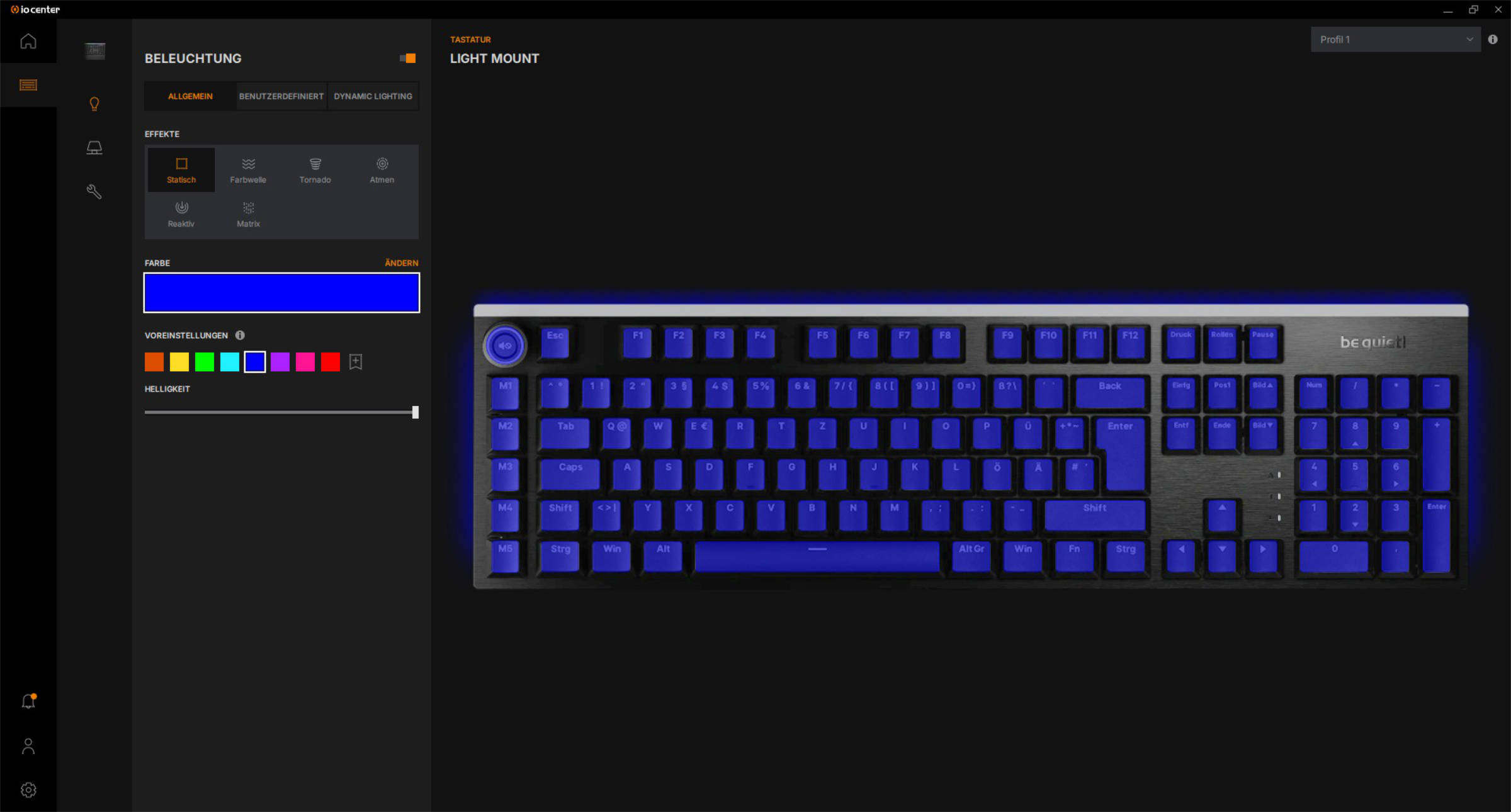Open device tools with the wrench icon
1511x812 pixels.
(x=94, y=192)
